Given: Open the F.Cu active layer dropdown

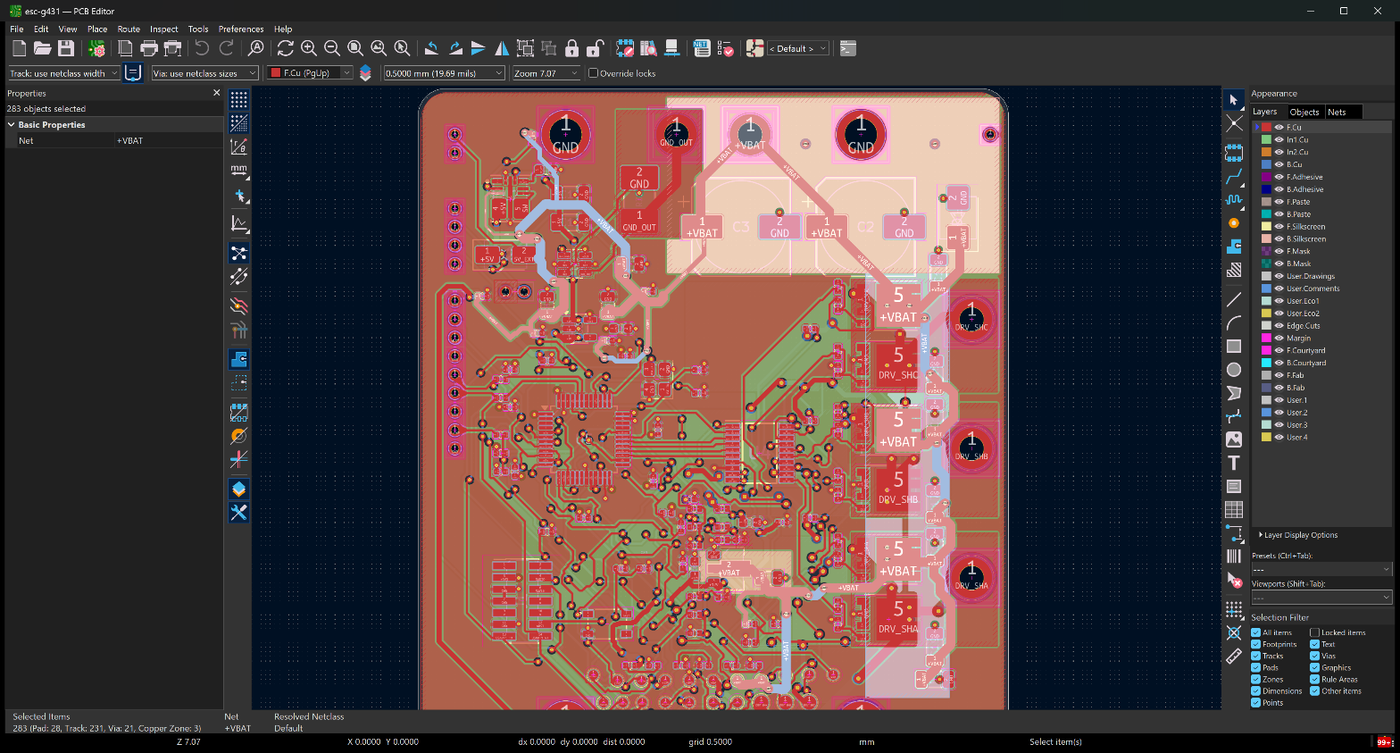Looking at the screenshot, I should click(x=310, y=73).
